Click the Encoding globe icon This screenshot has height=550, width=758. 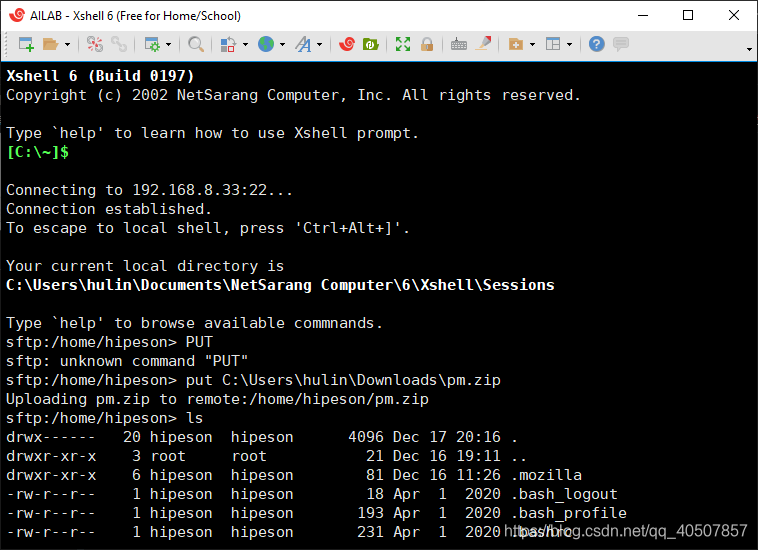pyautogui.click(x=265, y=44)
